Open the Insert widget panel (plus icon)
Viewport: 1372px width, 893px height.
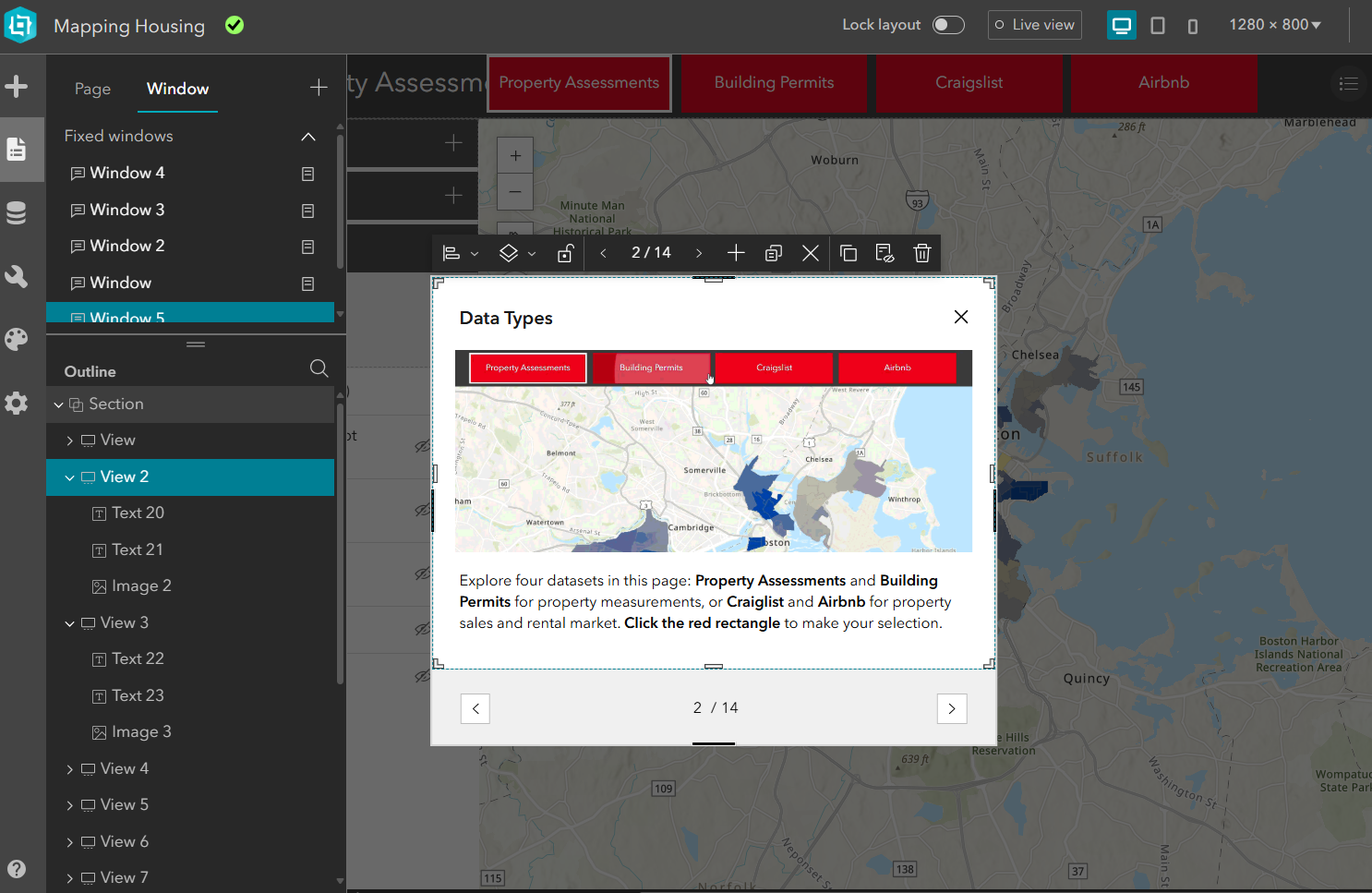[x=17, y=87]
